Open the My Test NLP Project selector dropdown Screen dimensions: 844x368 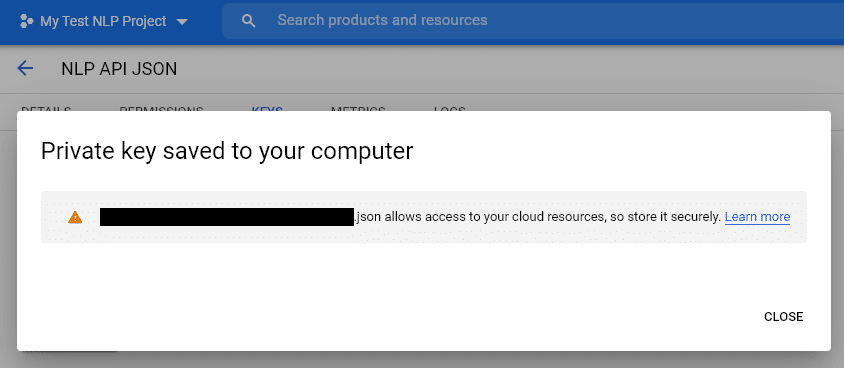click(x=104, y=22)
